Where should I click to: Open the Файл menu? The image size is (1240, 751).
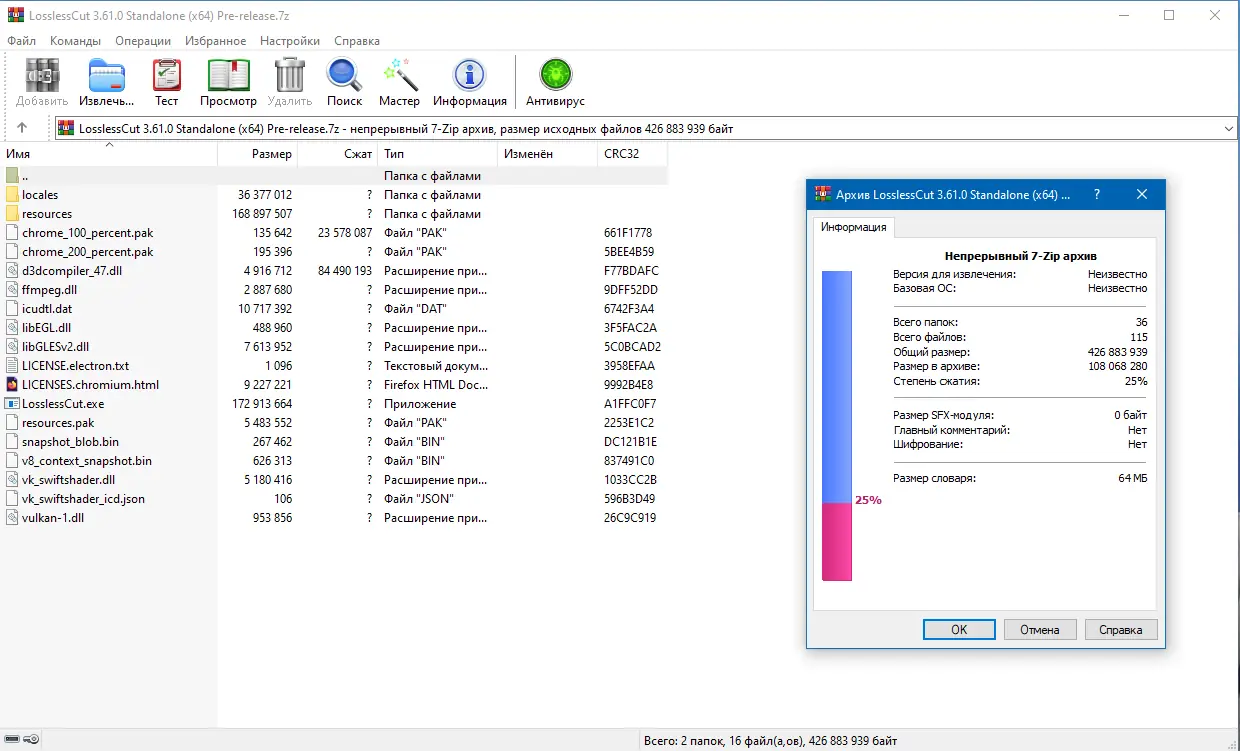[21, 41]
